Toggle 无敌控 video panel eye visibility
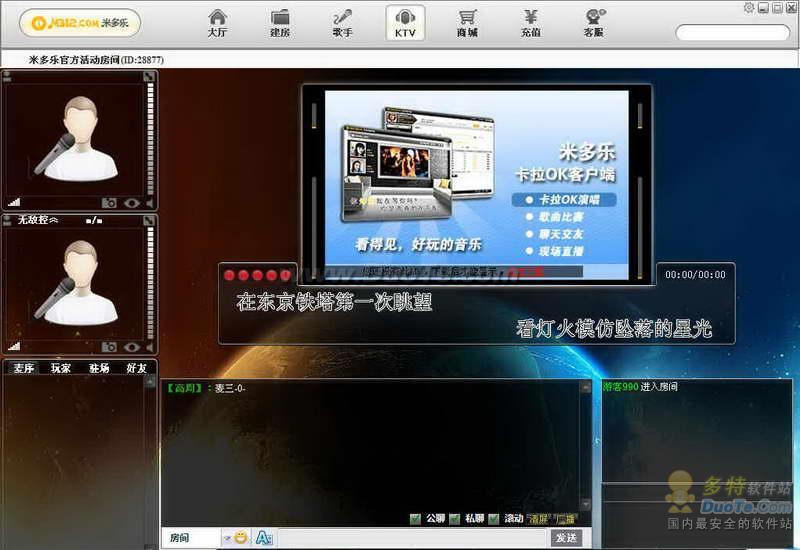The image size is (800, 550). (132, 347)
